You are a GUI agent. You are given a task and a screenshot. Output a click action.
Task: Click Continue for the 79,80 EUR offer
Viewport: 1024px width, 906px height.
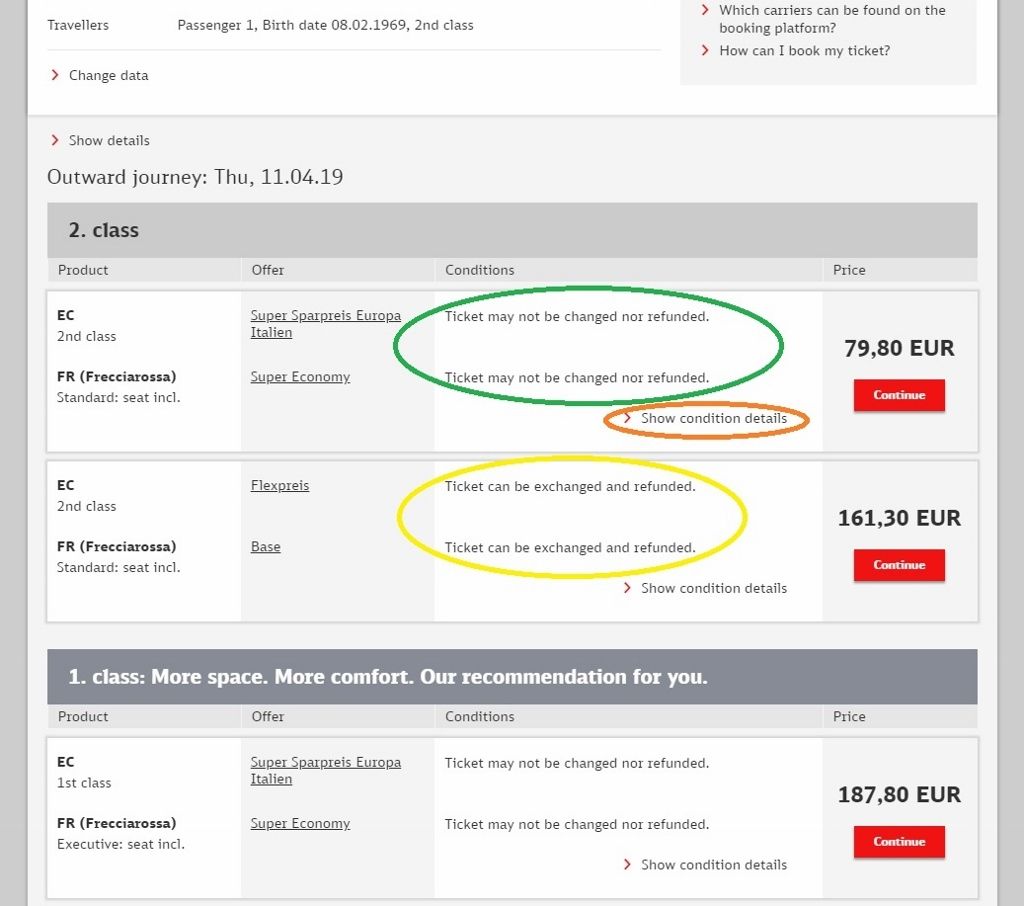tap(899, 395)
